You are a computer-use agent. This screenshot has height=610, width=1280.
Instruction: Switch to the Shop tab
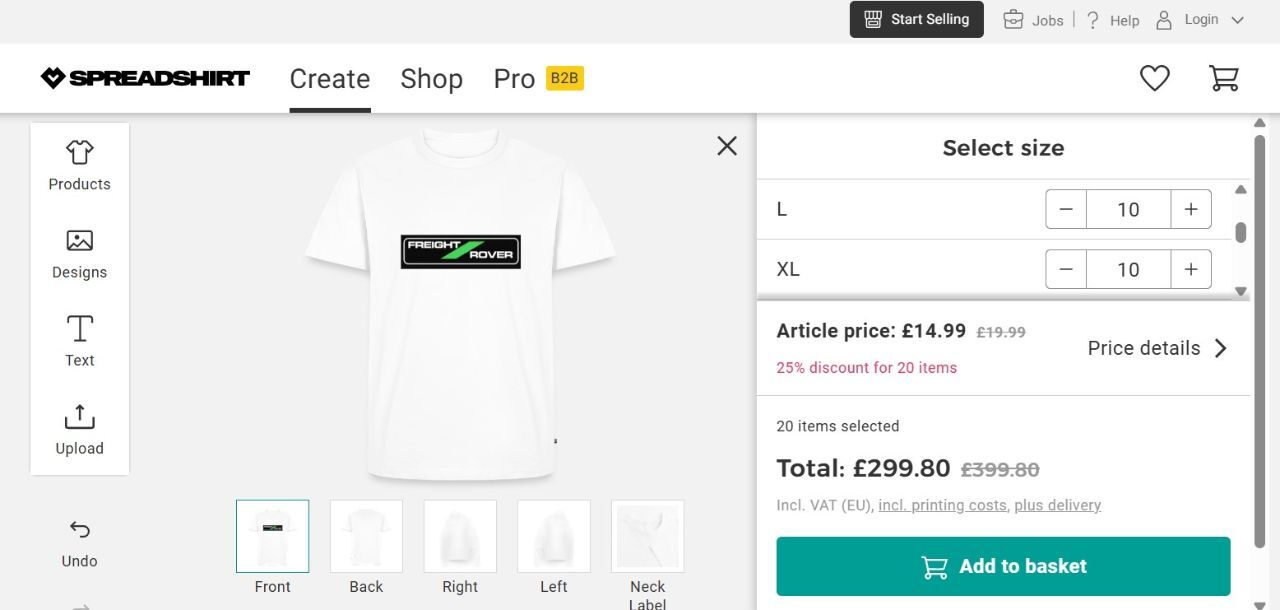[x=431, y=79]
